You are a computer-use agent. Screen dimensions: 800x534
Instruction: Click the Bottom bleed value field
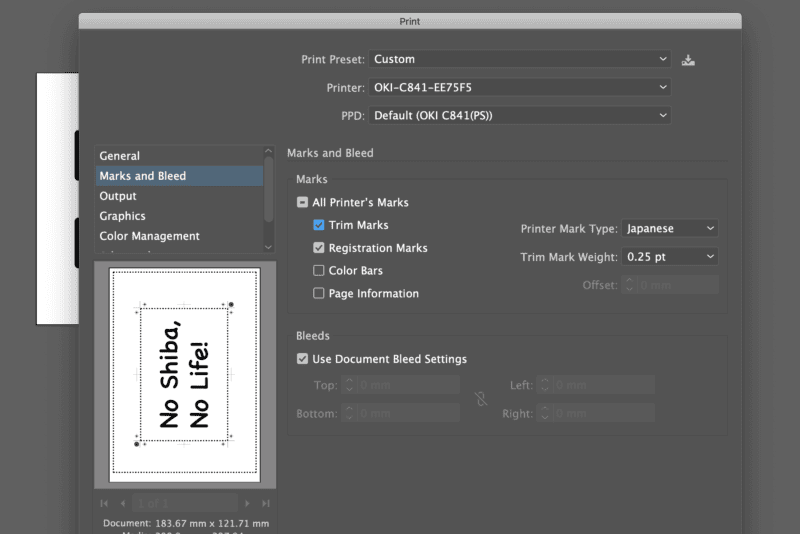(408, 413)
